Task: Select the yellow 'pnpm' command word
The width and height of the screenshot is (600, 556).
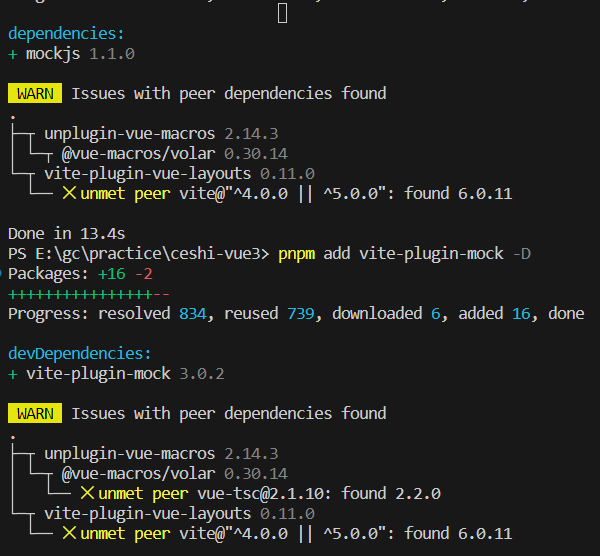Action: (x=297, y=254)
